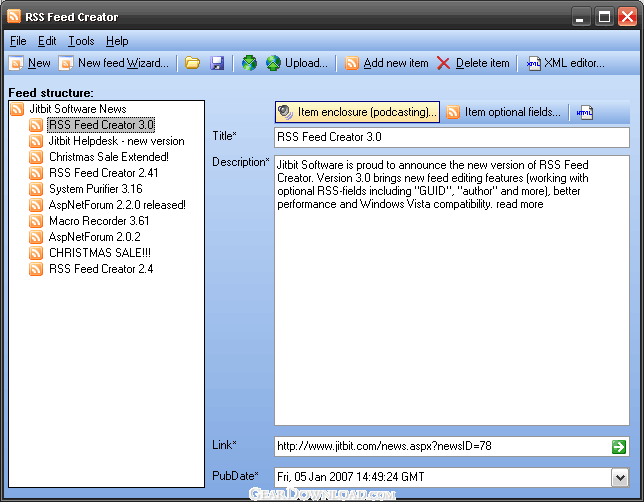Click the RSS app icon in title bar

point(14,16)
